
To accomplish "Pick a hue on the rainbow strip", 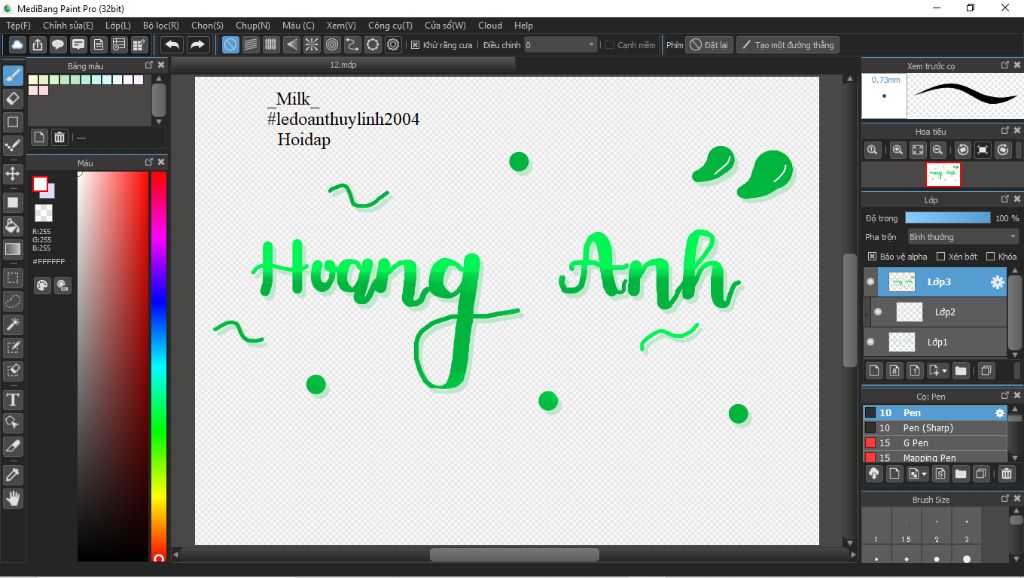I will tap(158, 366).
